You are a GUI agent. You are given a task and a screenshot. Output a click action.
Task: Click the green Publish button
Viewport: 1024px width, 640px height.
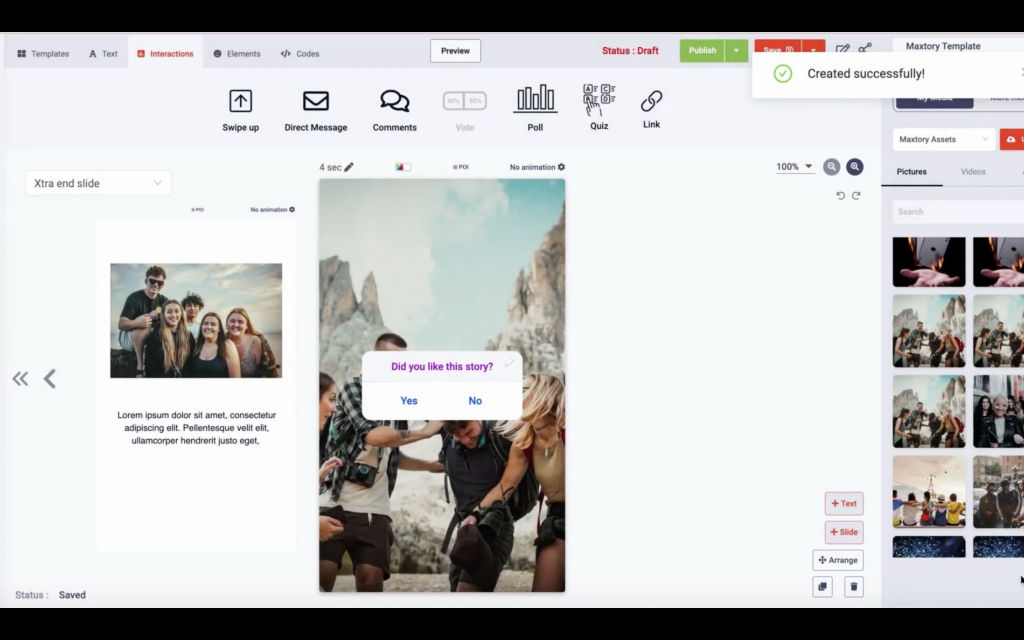pyautogui.click(x=702, y=50)
